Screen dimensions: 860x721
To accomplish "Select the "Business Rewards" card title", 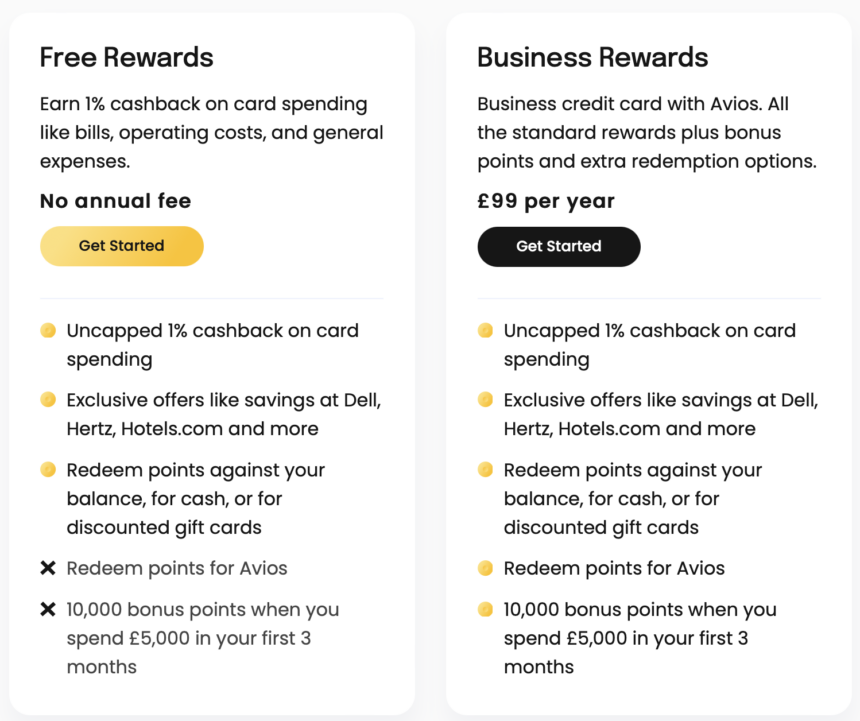I will coord(592,57).
